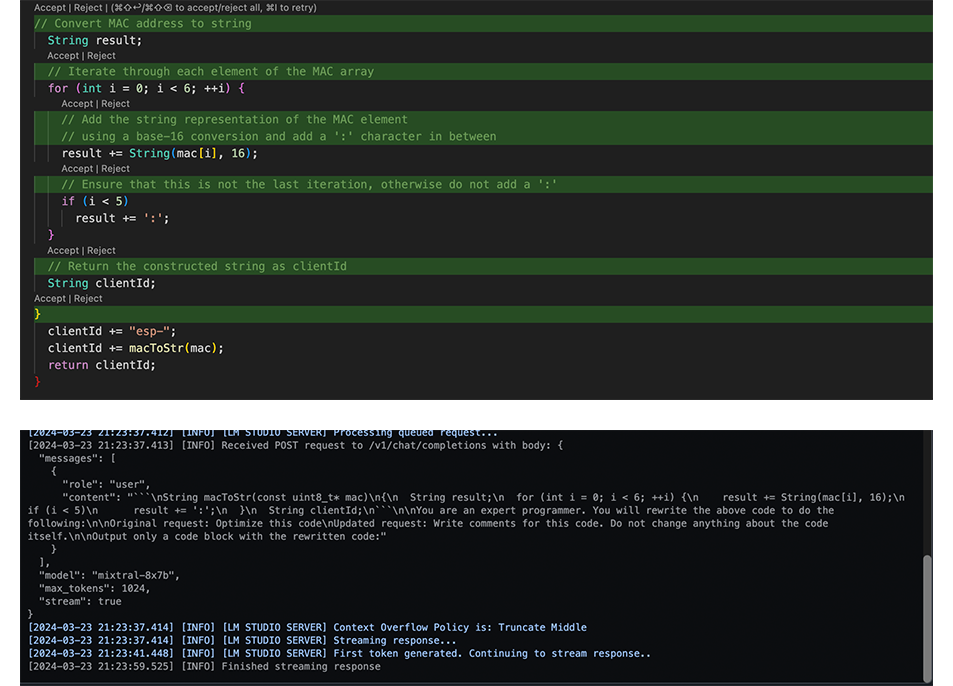953x686 pixels.
Task: Accept the added closing brace suggestion
Action: click(x=49, y=299)
